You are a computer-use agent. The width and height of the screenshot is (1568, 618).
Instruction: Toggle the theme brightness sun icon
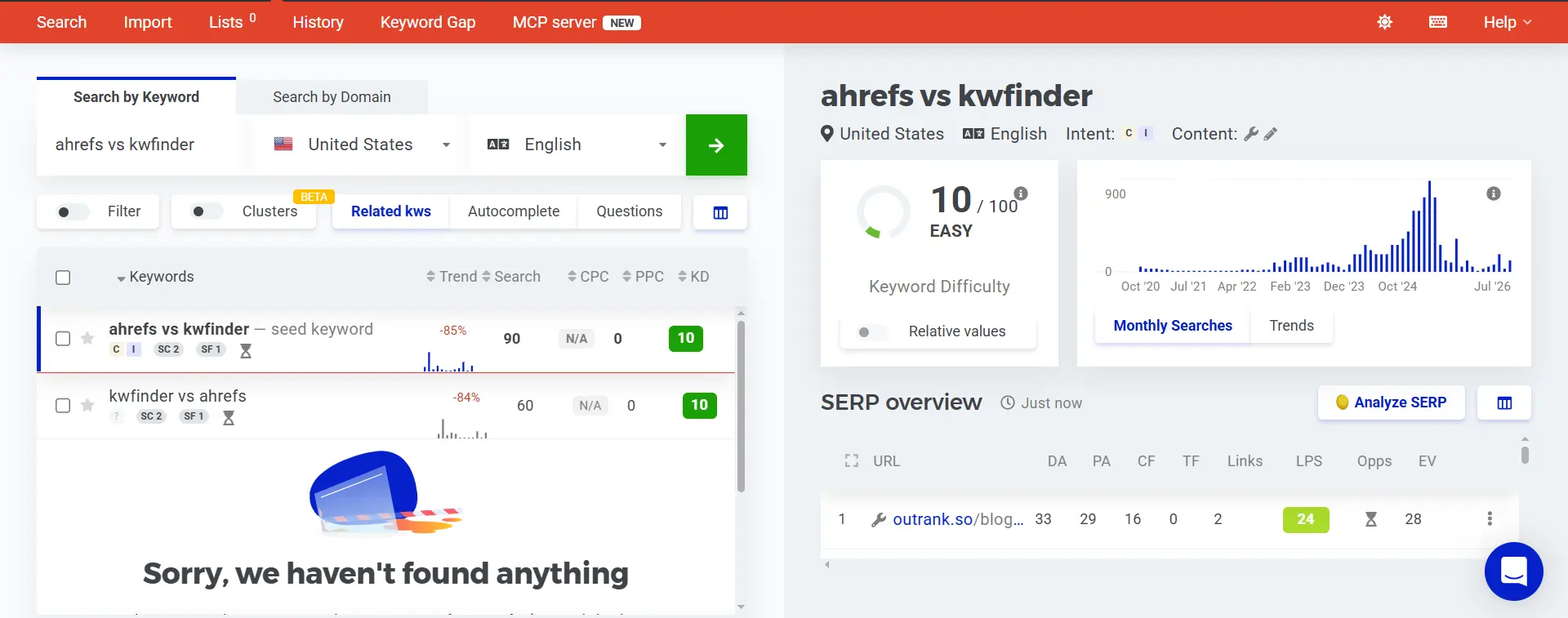1384,22
